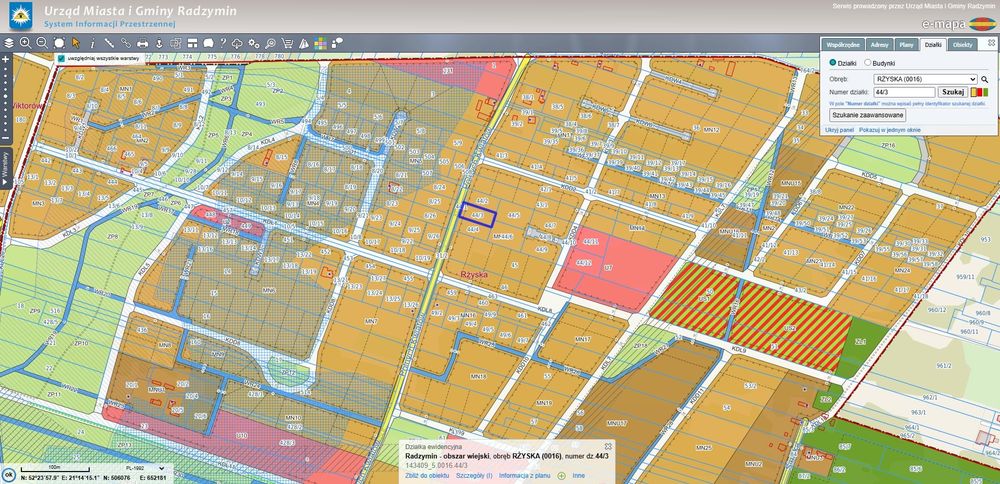Switch to the Plany tab

[x=906, y=45]
